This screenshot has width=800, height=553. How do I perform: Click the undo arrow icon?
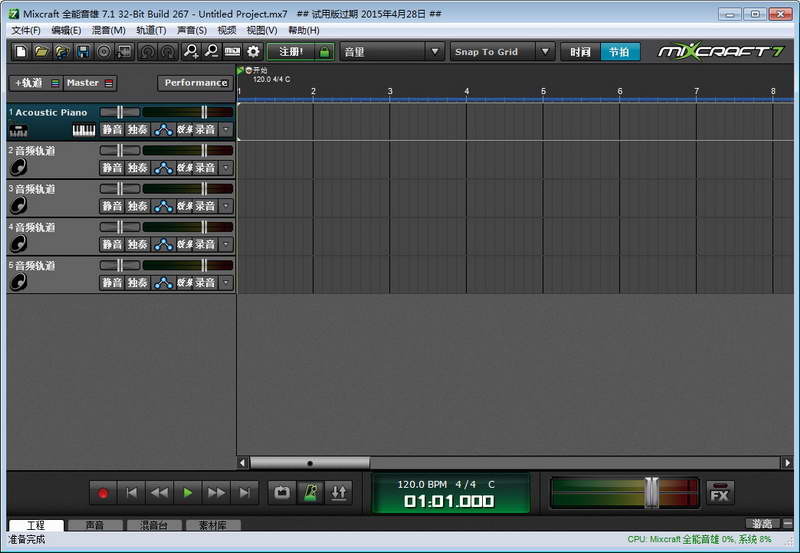pos(147,52)
